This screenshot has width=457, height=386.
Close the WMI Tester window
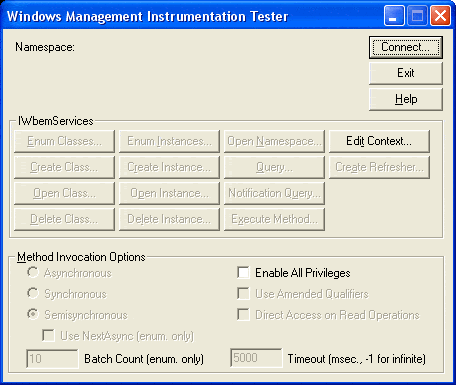point(440,16)
